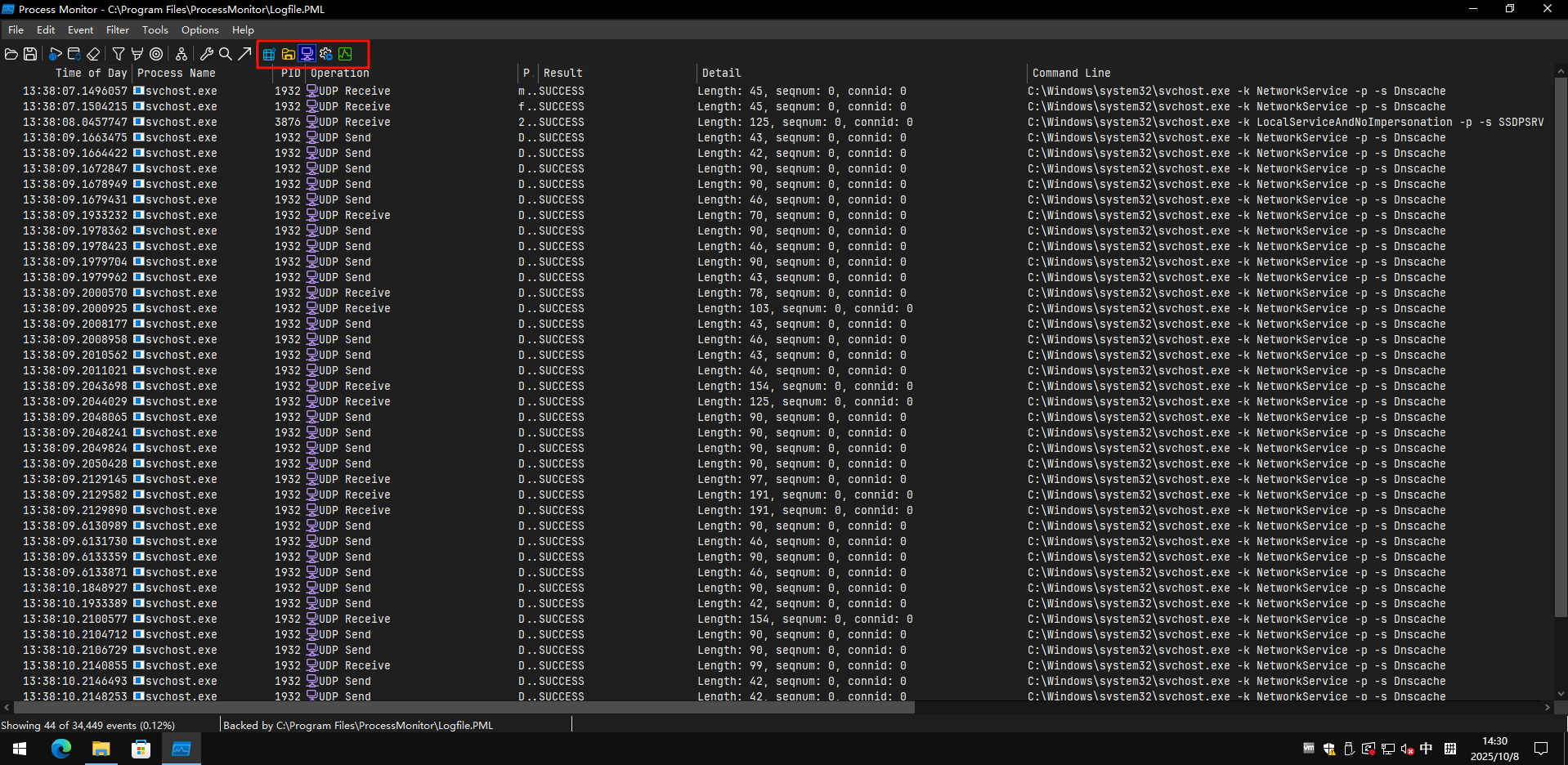Viewport: 1568px width, 765px height.
Task: Toggle Show Profiling Events graph icon
Action: coord(345,54)
